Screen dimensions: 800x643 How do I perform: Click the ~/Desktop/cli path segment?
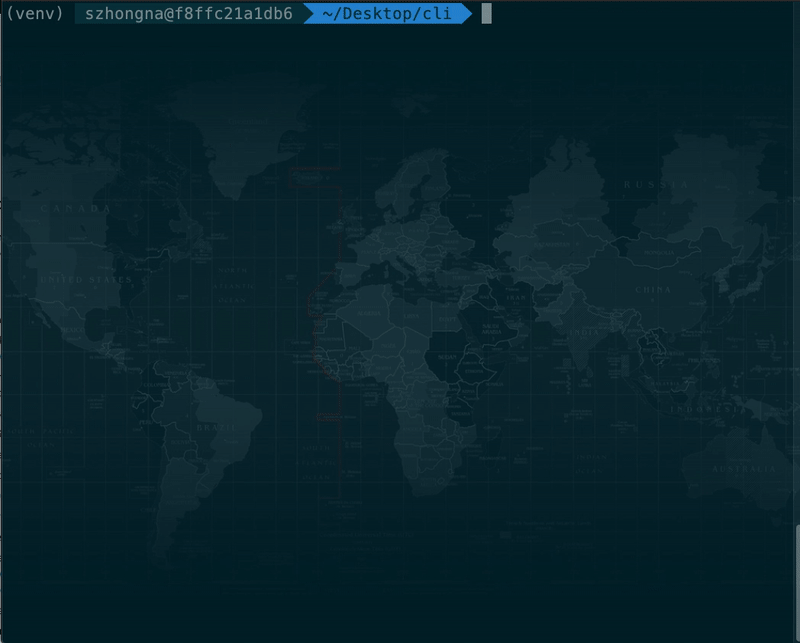387,13
